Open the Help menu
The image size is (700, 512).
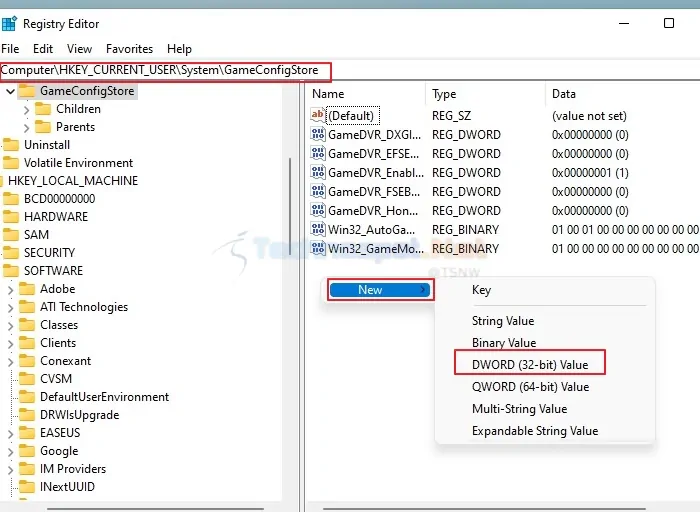pos(179,49)
